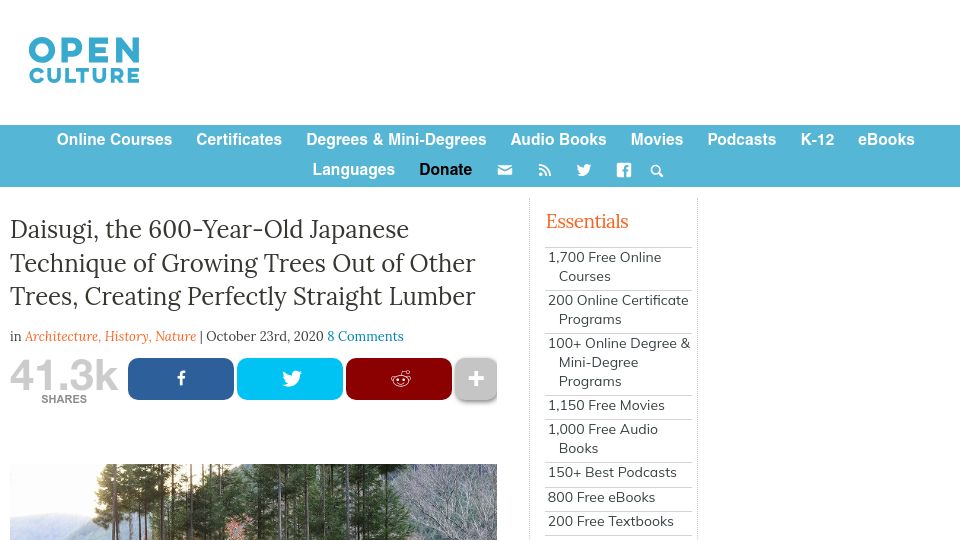
Task: Share article on Reddit button
Action: tap(399, 379)
